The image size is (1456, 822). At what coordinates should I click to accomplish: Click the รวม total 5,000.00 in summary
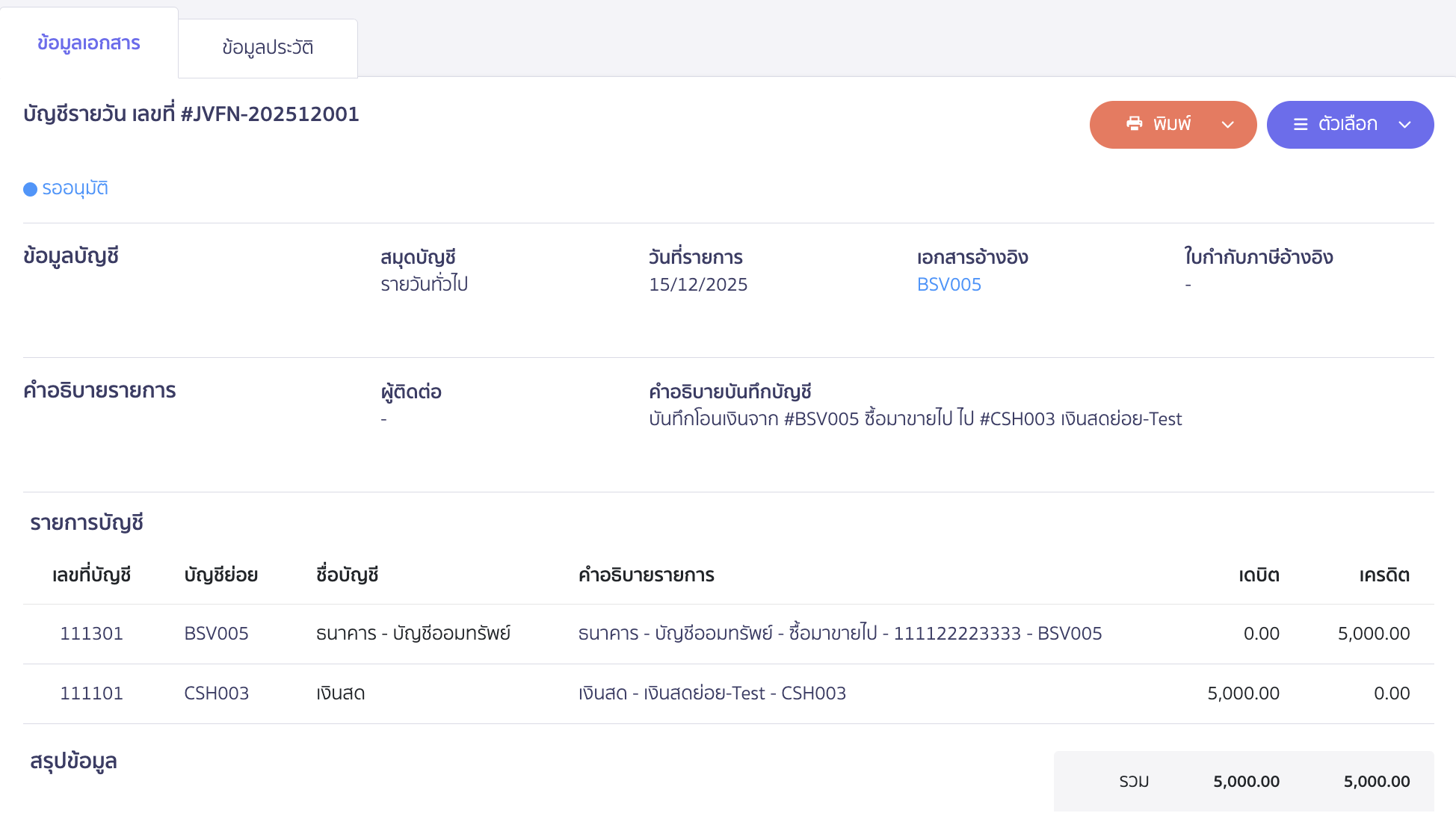click(1245, 781)
